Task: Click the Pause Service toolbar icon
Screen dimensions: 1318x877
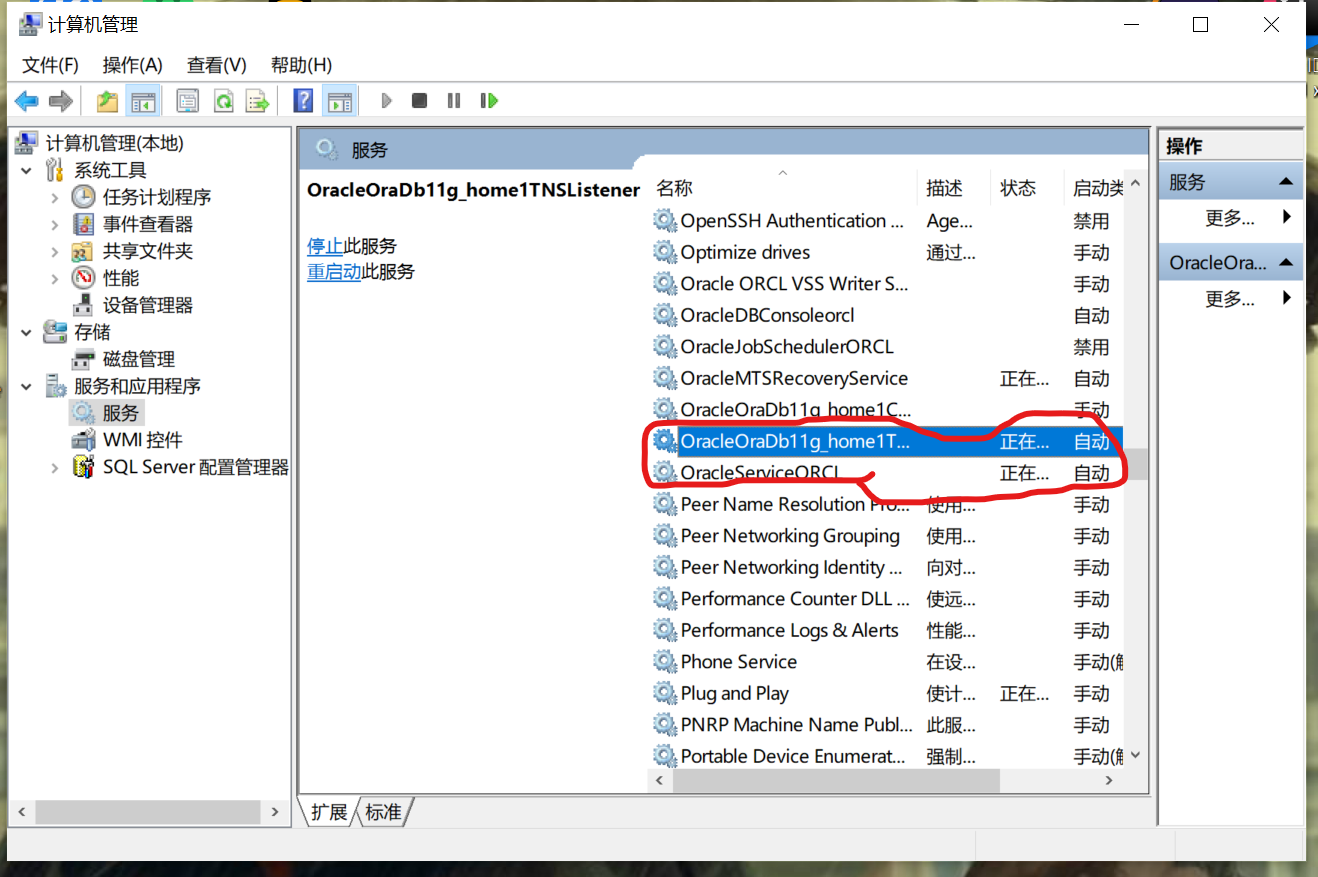Action: tap(454, 101)
